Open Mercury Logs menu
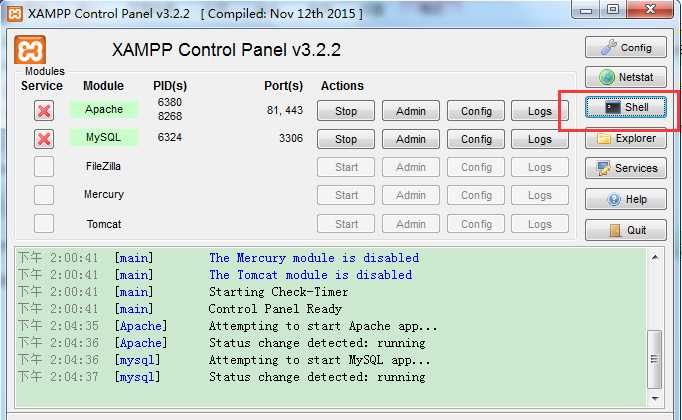The width and height of the screenshot is (682, 420). [540, 196]
